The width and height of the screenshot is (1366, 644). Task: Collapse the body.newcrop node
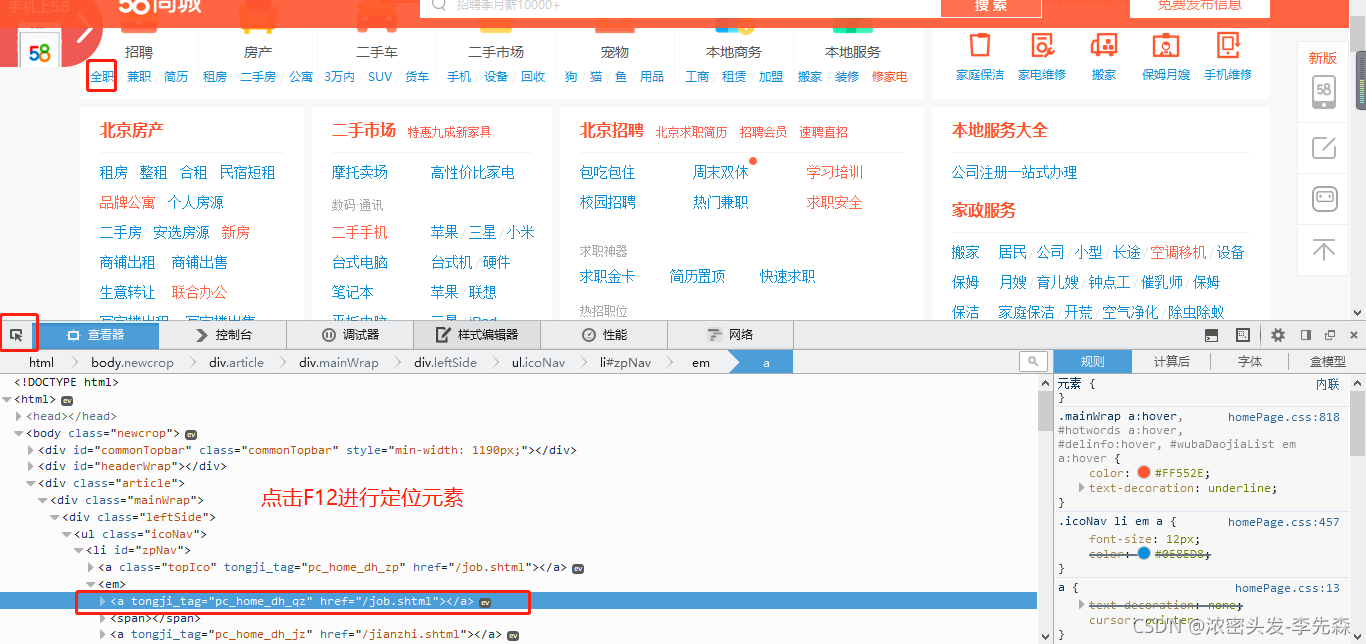(19, 433)
